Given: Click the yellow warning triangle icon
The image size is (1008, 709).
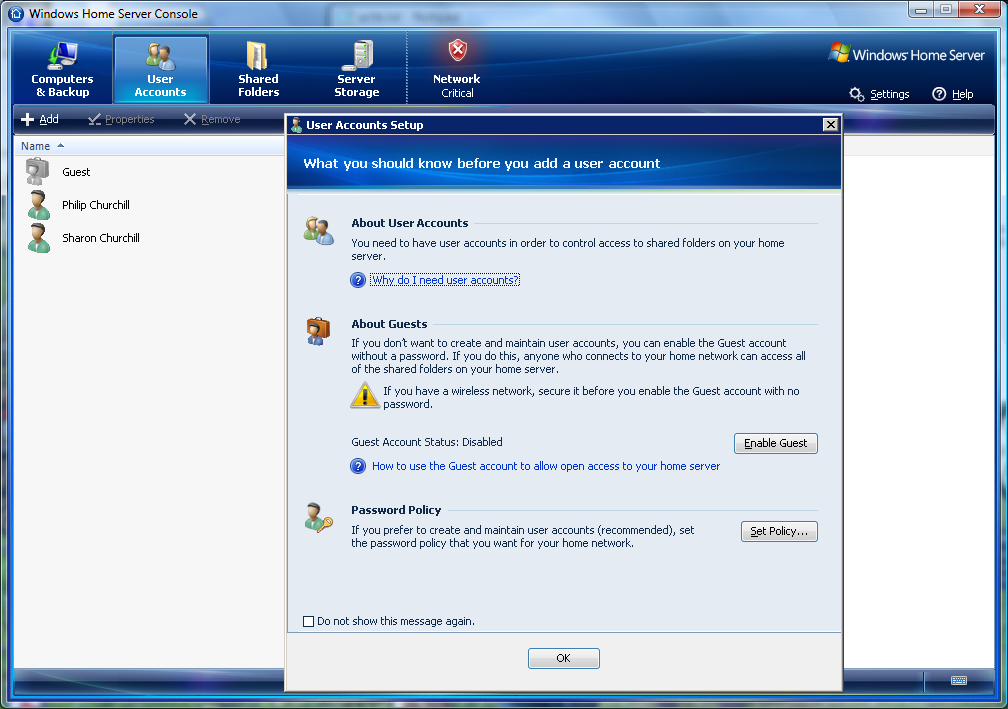Looking at the screenshot, I should pos(364,395).
